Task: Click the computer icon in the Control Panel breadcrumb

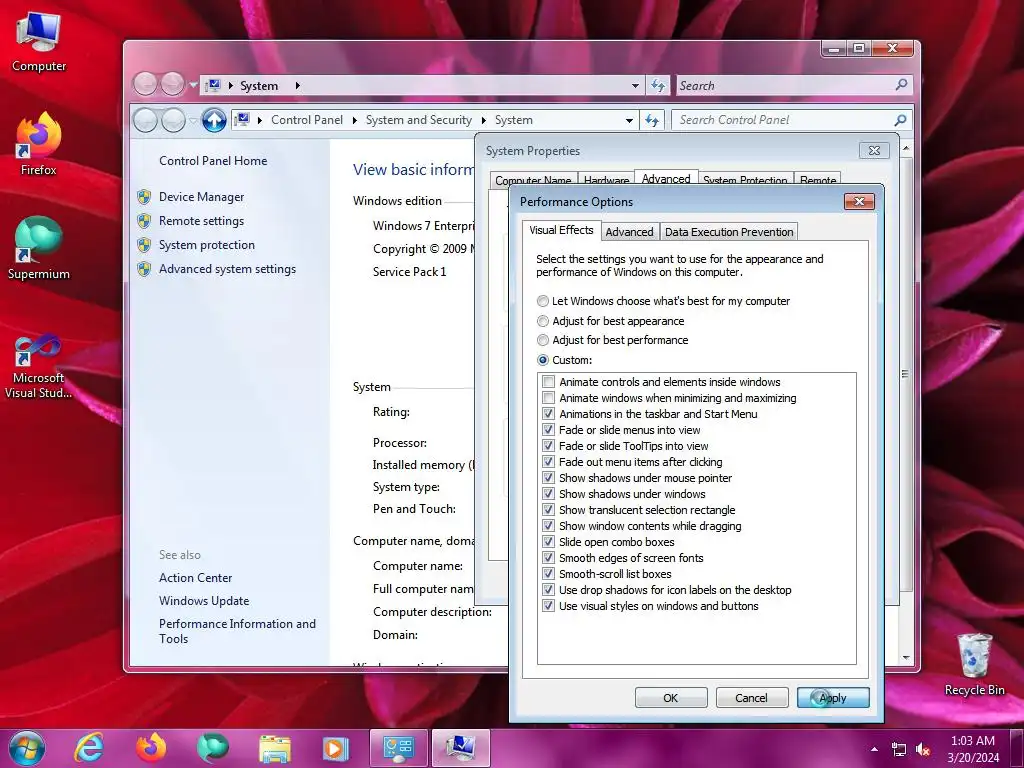Action: pos(242,120)
